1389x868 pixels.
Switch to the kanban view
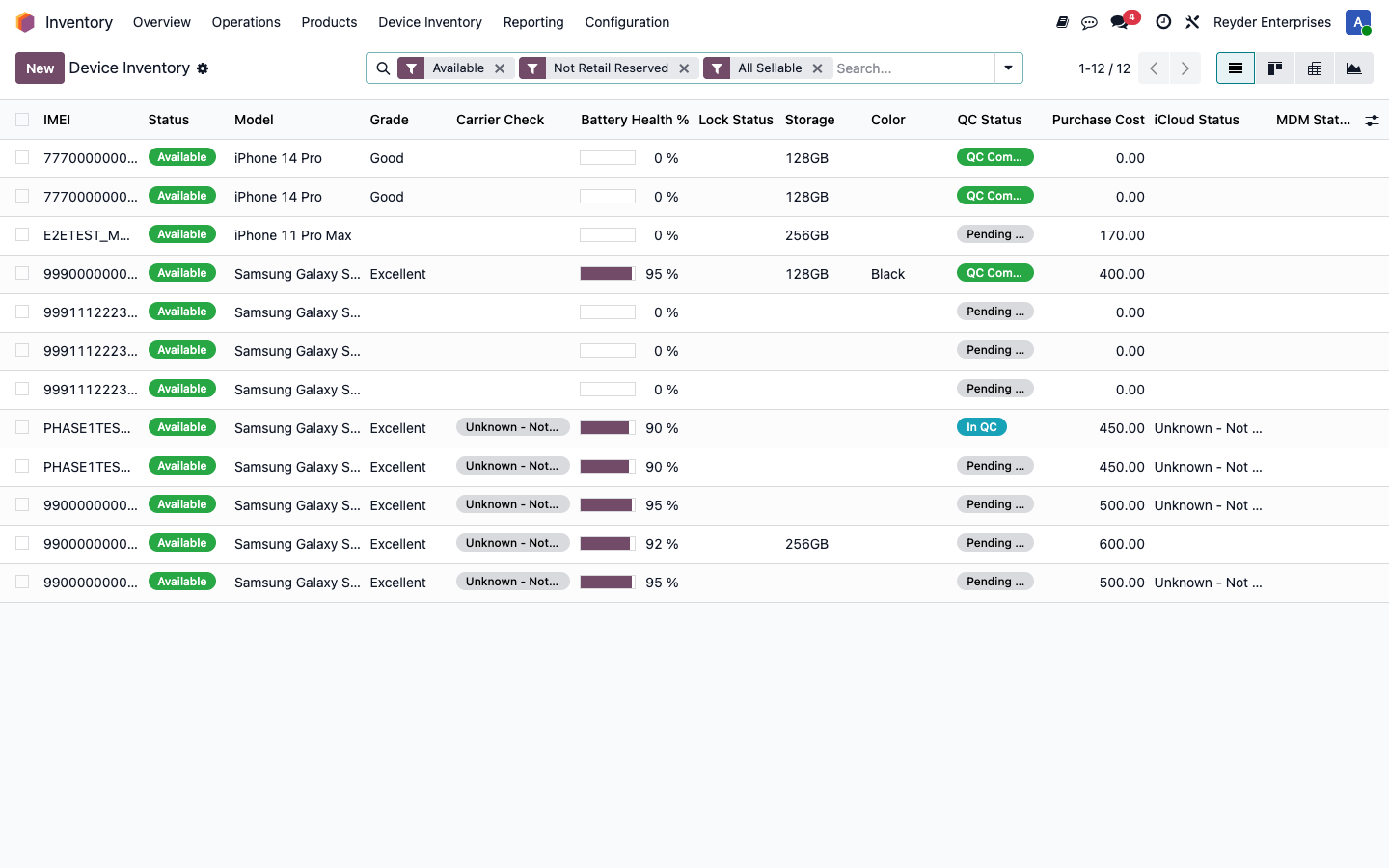tap(1275, 68)
